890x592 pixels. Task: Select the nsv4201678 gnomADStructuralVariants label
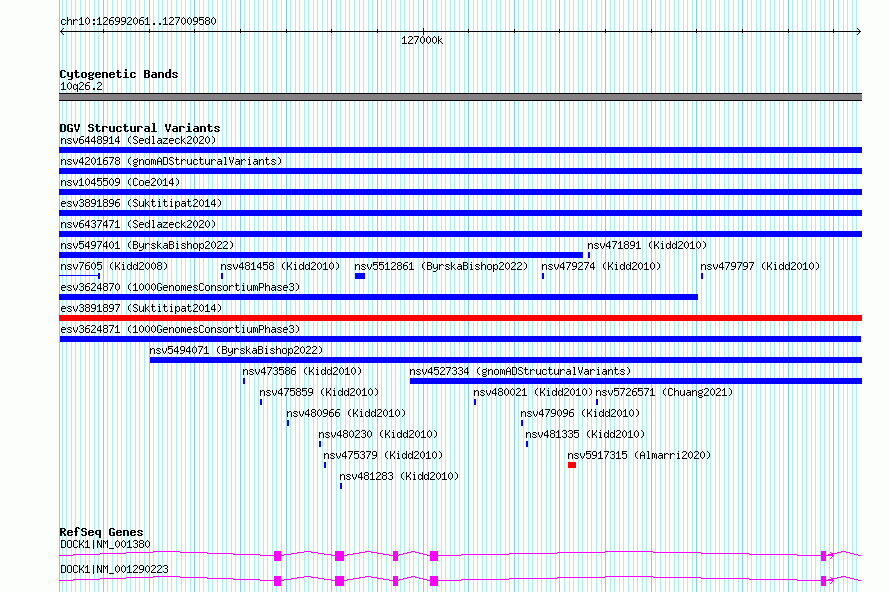pos(171,161)
